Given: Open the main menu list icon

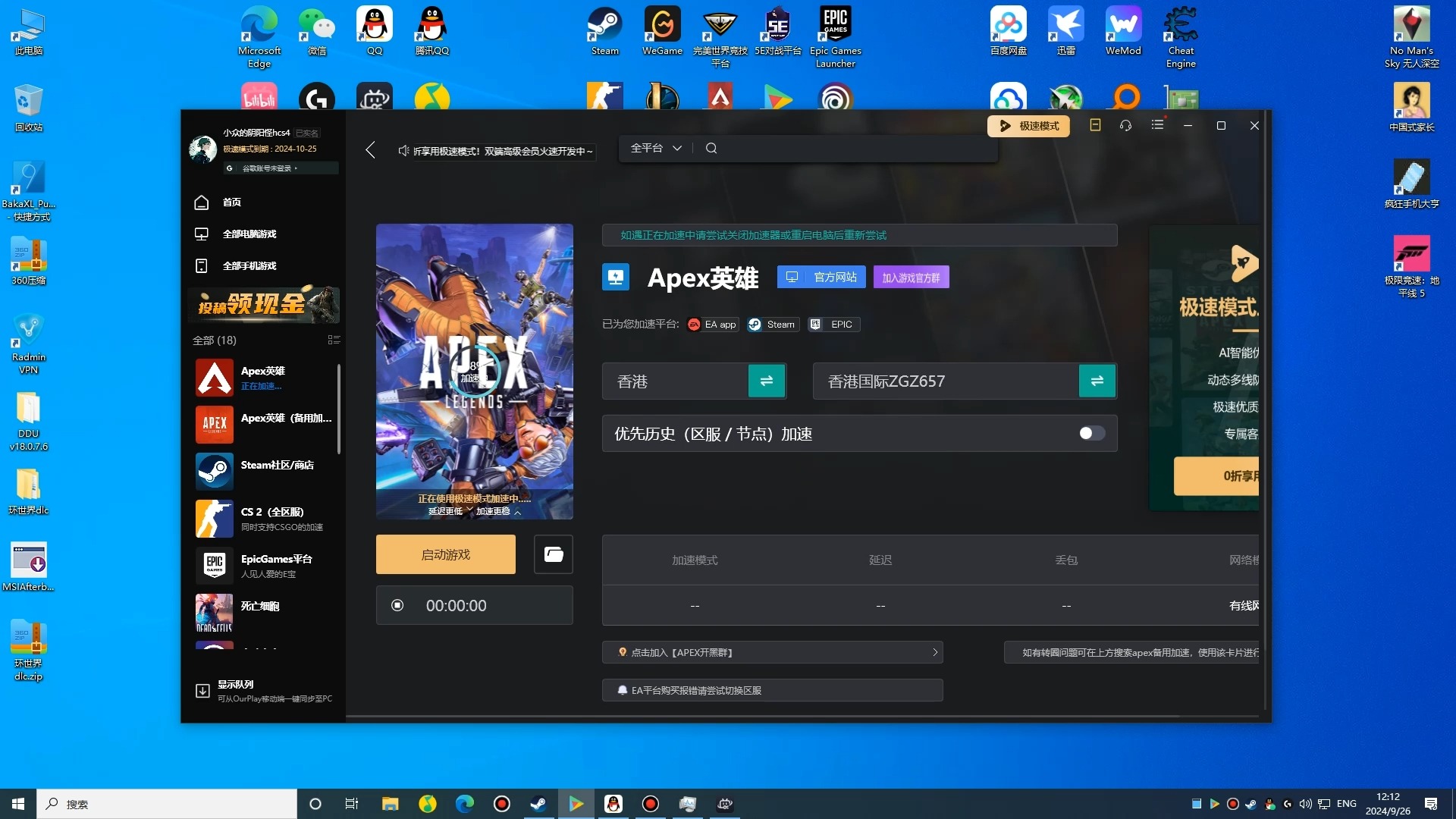Looking at the screenshot, I should [1157, 125].
